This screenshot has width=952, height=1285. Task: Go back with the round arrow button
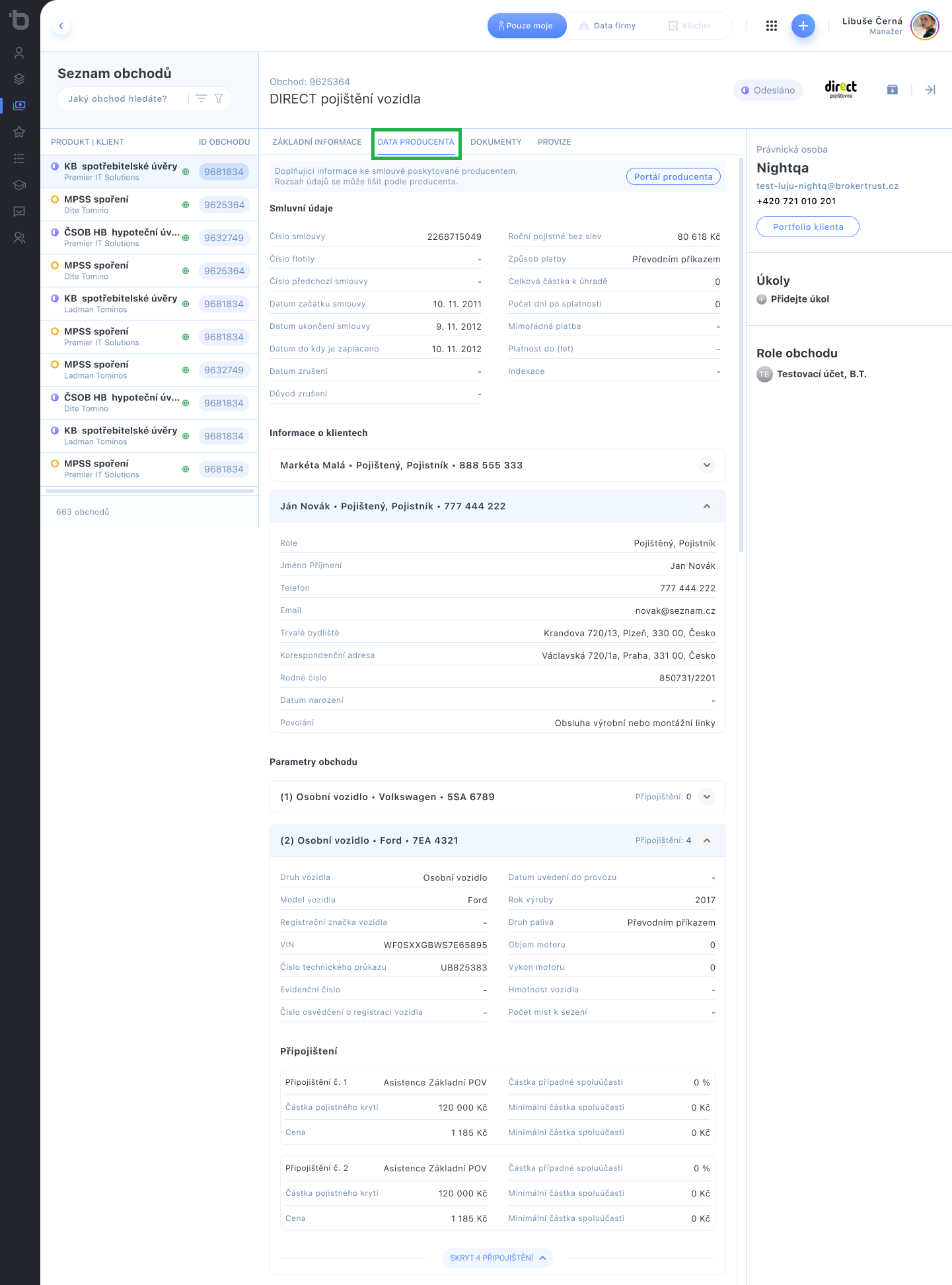(x=61, y=26)
